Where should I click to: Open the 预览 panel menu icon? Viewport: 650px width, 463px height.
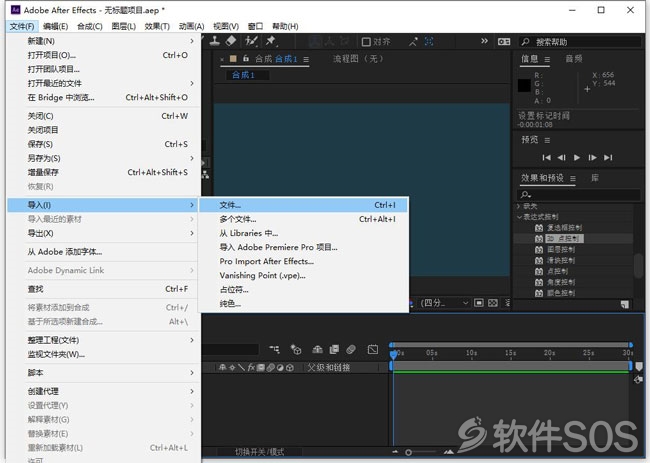(547, 141)
